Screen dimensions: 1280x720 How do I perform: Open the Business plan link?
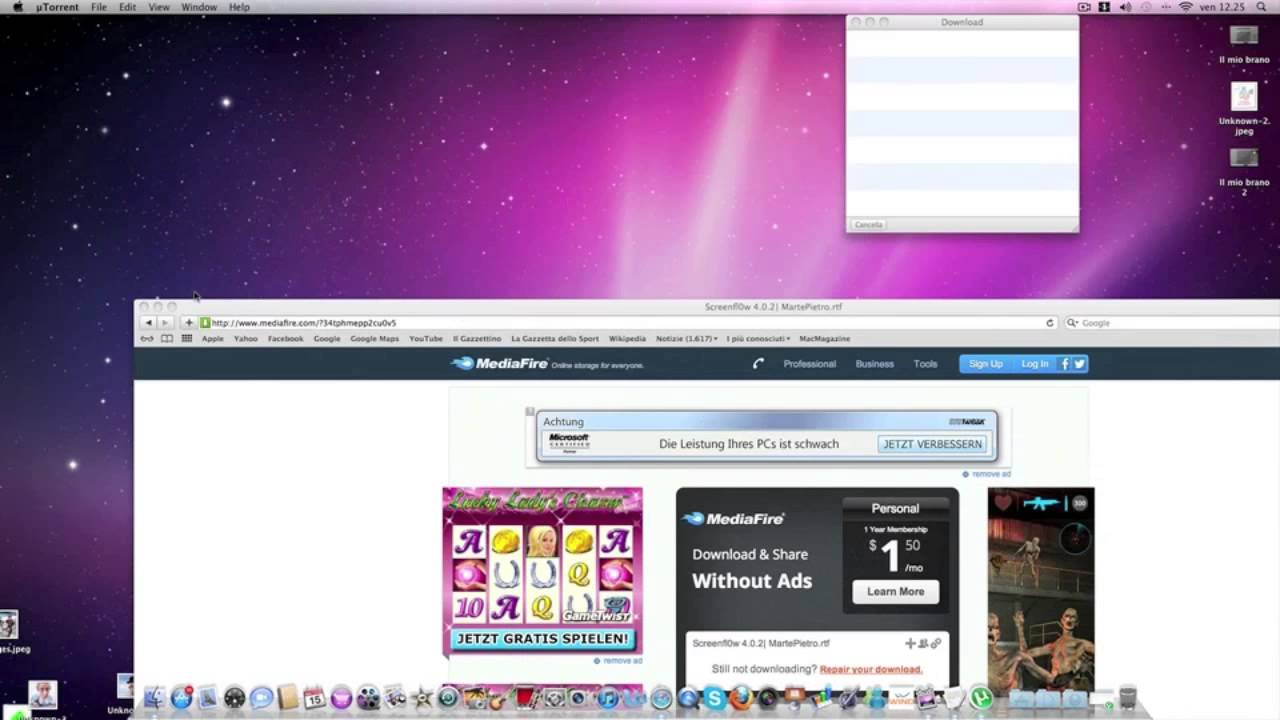[x=874, y=364]
